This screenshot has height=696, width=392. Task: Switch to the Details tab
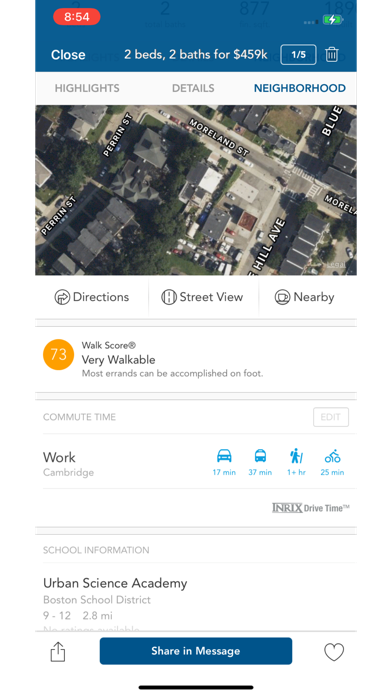pos(193,88)
